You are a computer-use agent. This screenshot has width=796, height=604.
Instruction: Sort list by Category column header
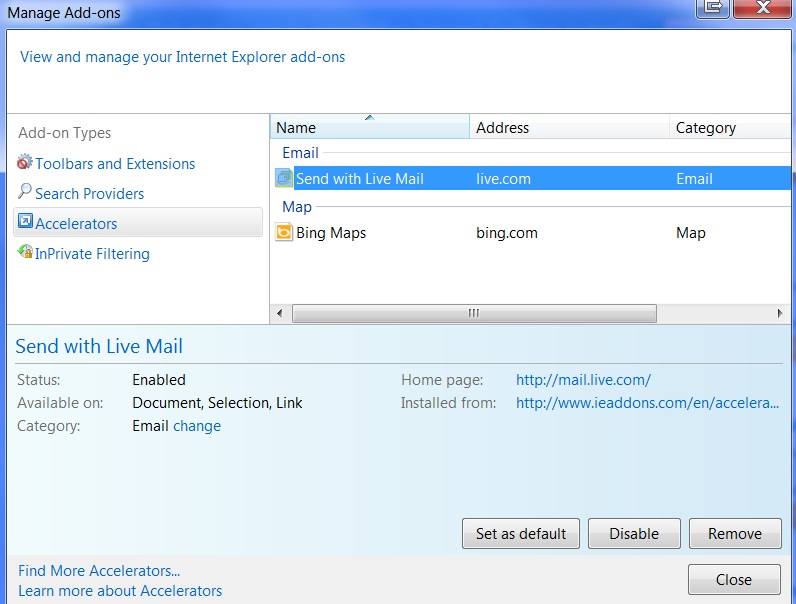[731, 127]
